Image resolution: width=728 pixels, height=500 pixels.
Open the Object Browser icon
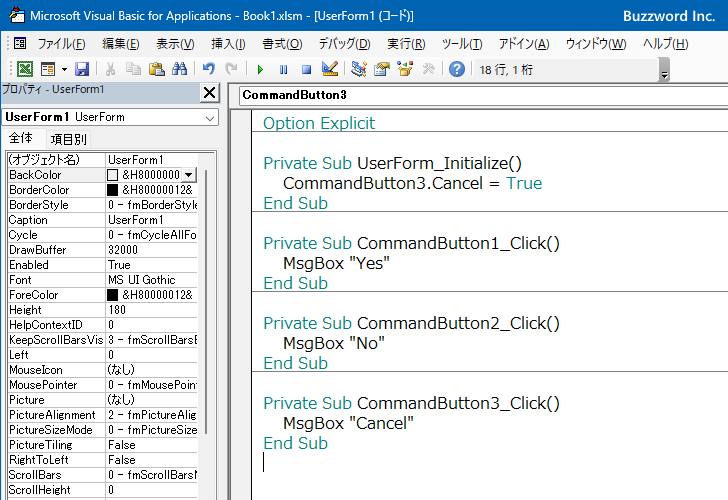(405, 69)
